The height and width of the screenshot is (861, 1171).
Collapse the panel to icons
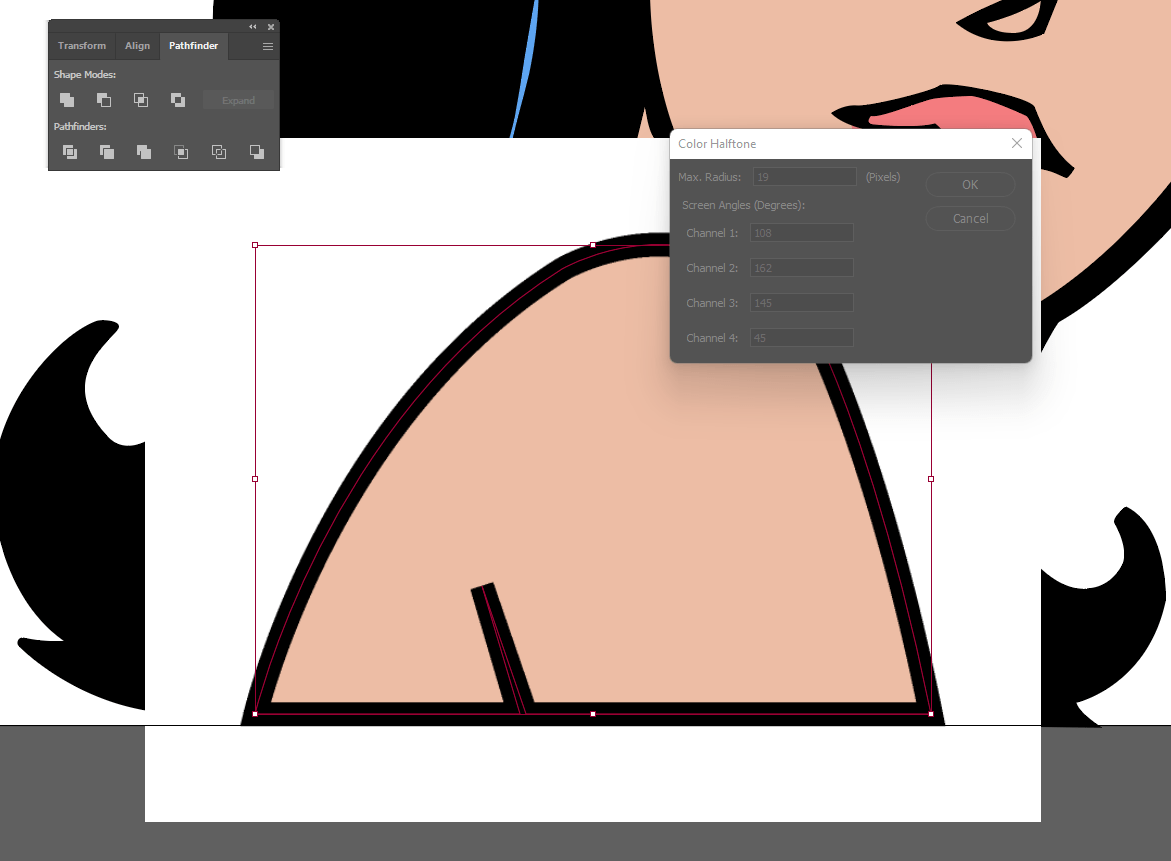pyautogui.click(x=251, y=26)
